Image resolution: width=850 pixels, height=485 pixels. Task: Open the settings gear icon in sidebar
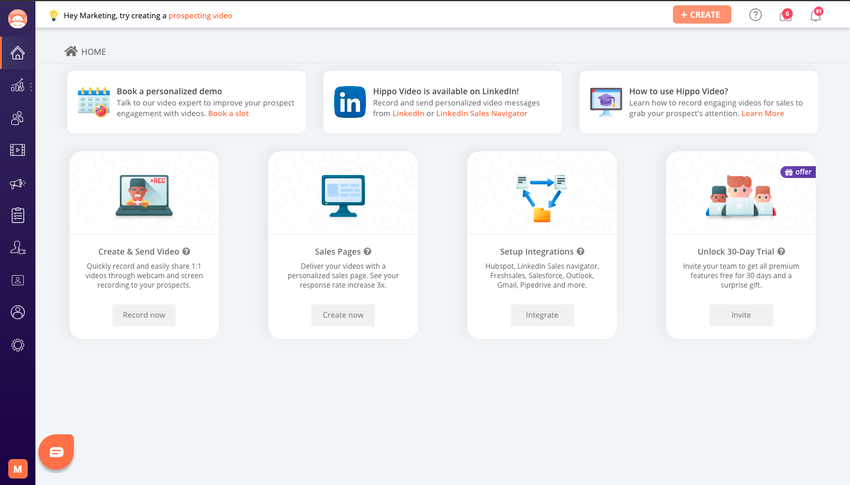click(17, 345)
